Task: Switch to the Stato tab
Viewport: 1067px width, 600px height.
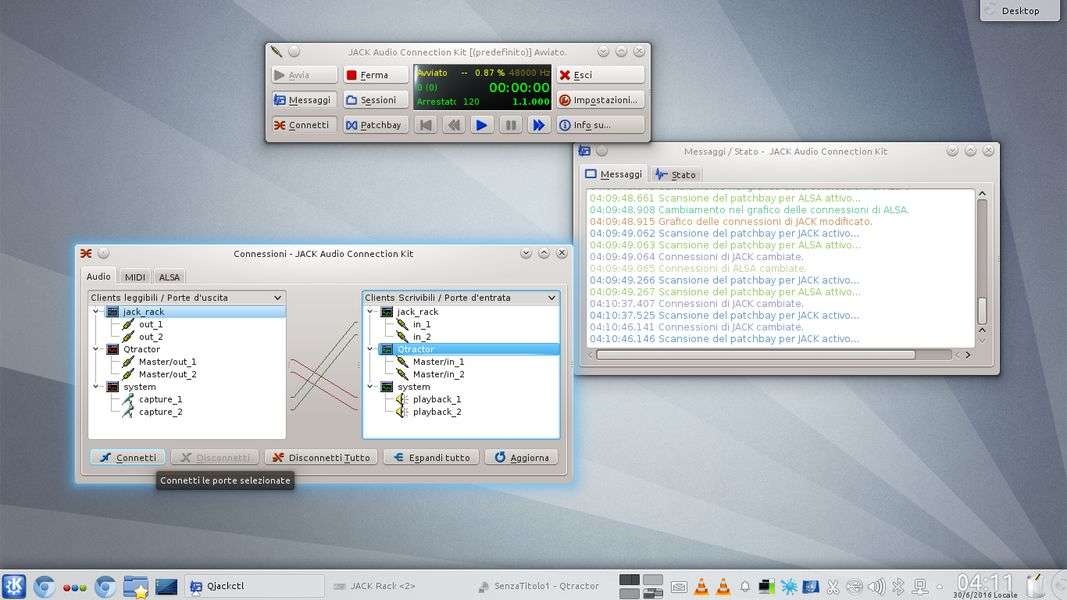Action: 676,174
